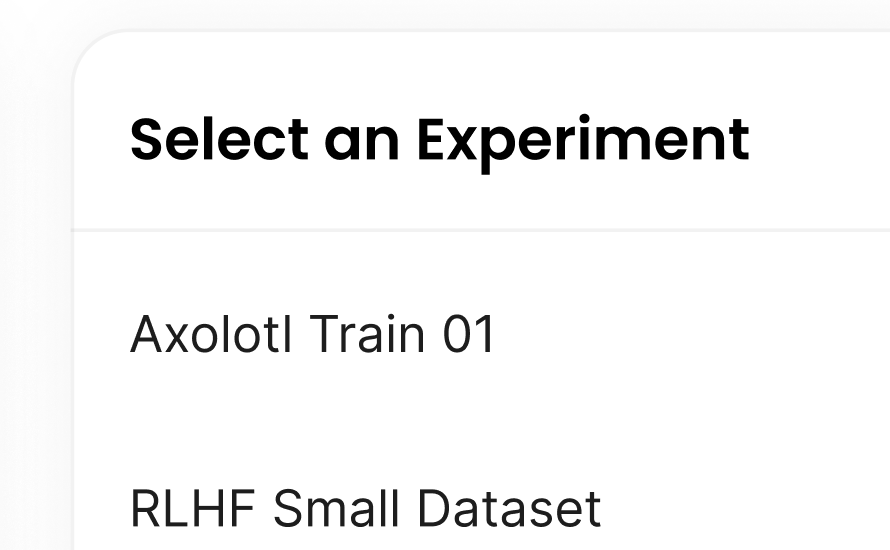This screenshot has width=890, height=550.
Task: Click the RLHF Small Dataset row
Action: tap(366, 508)
